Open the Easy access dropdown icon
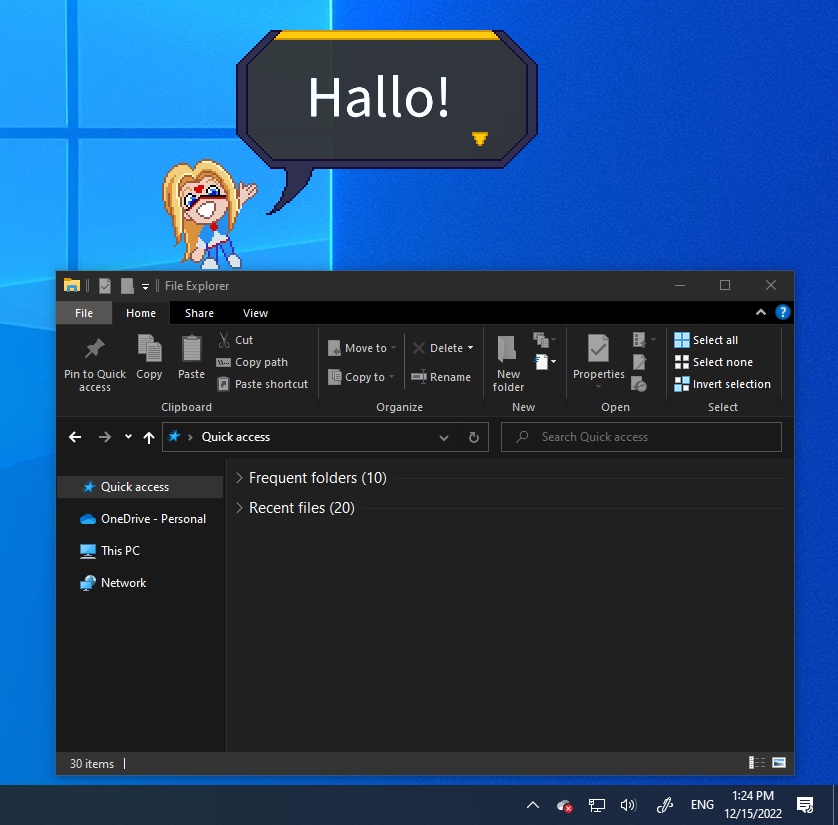This screenshot has width=838, height=825. [x=545, y=362]
